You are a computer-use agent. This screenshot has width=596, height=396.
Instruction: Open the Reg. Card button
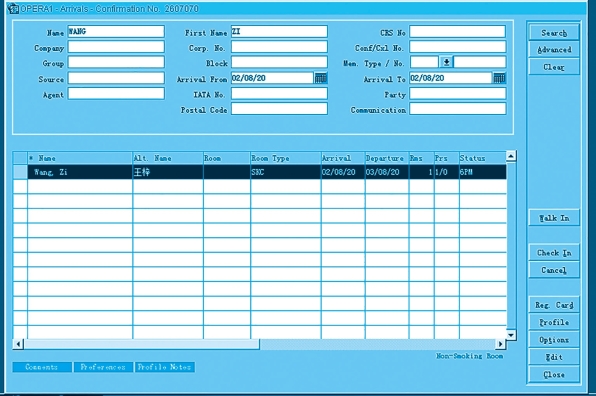[554, 305]
